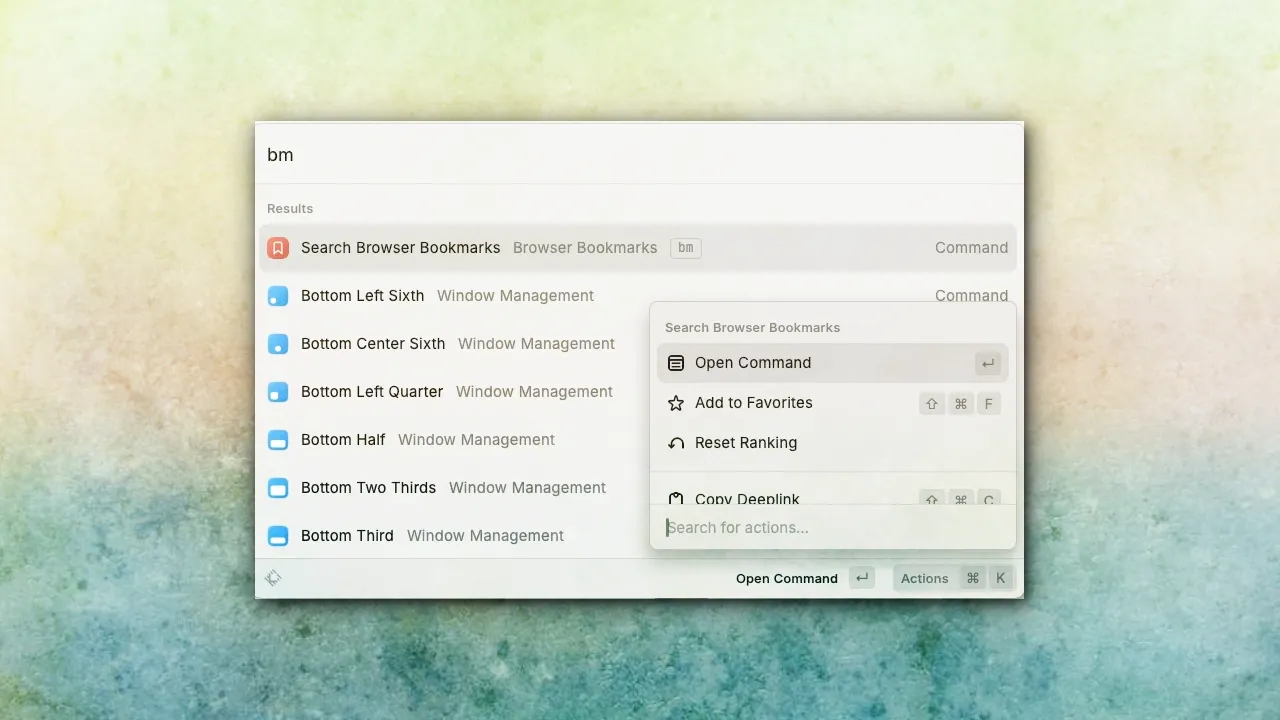The height and width of the screenshot is (720, 1280).
Task: Select the Bottom Center Sixth result
Action: [x=454, y=344]
